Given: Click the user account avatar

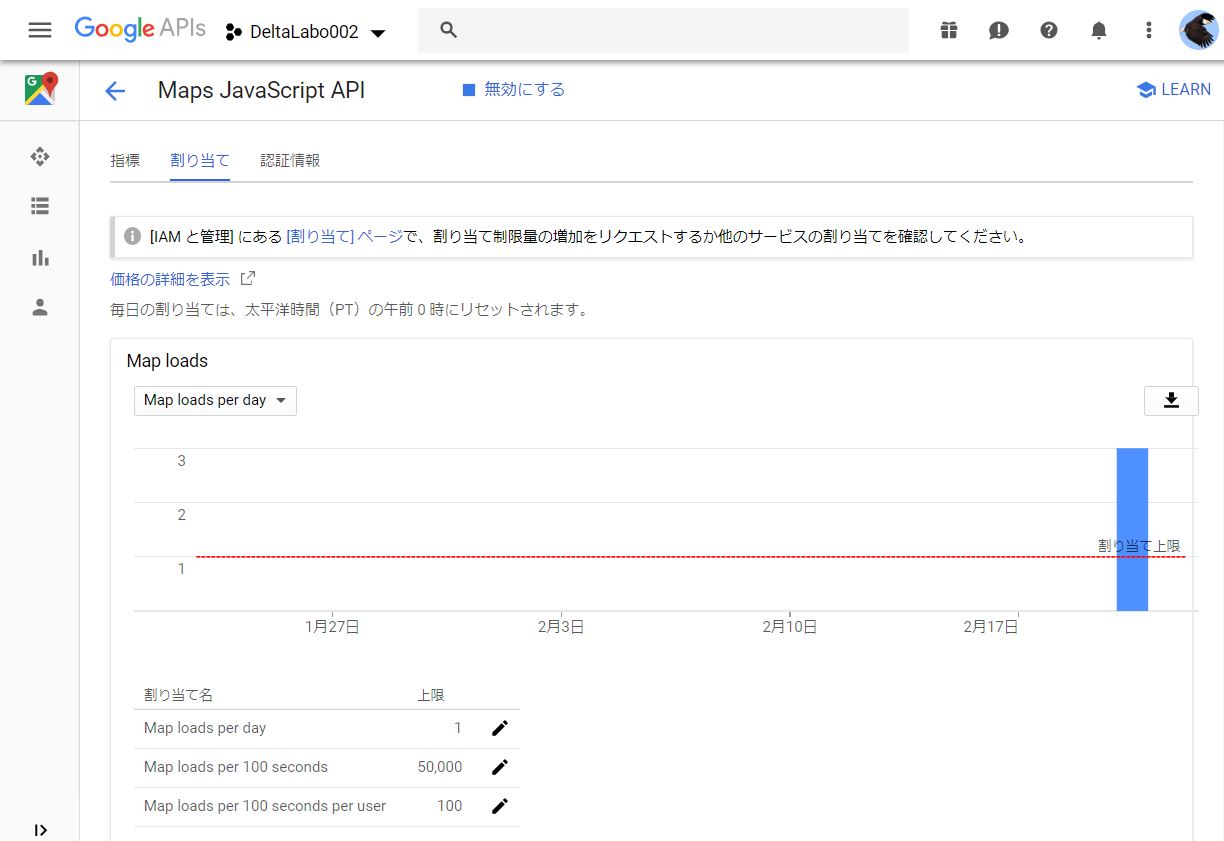Looking at the screenshot, I should (1198, 30).
